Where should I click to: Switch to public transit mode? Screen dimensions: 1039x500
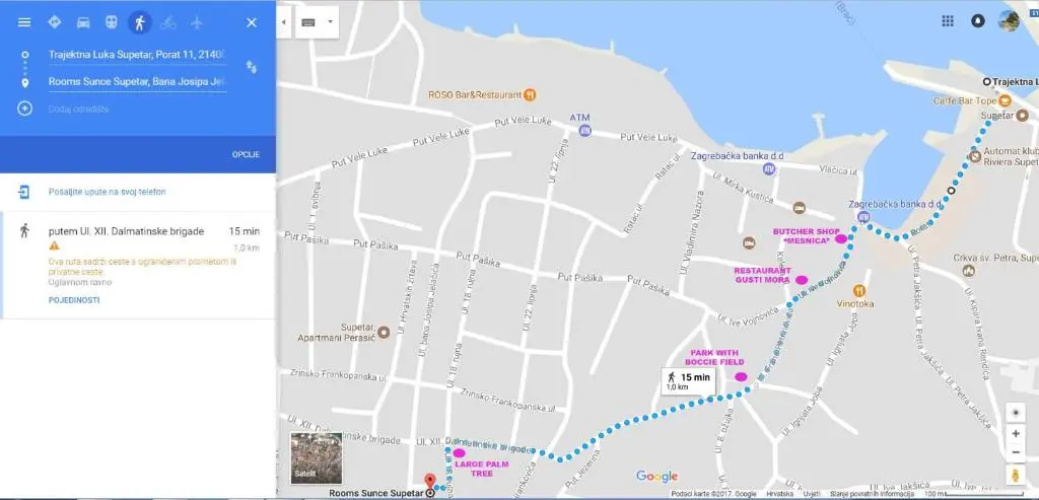pyautogui.click(x=111, y=23)
